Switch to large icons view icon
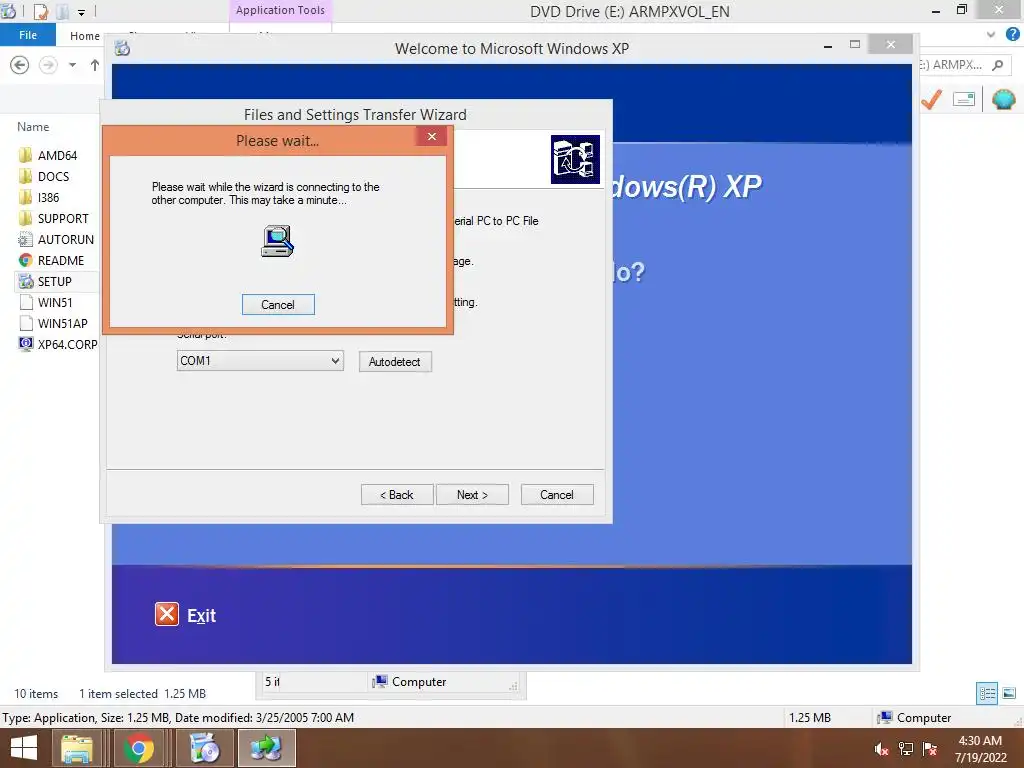 (1009, 693)
